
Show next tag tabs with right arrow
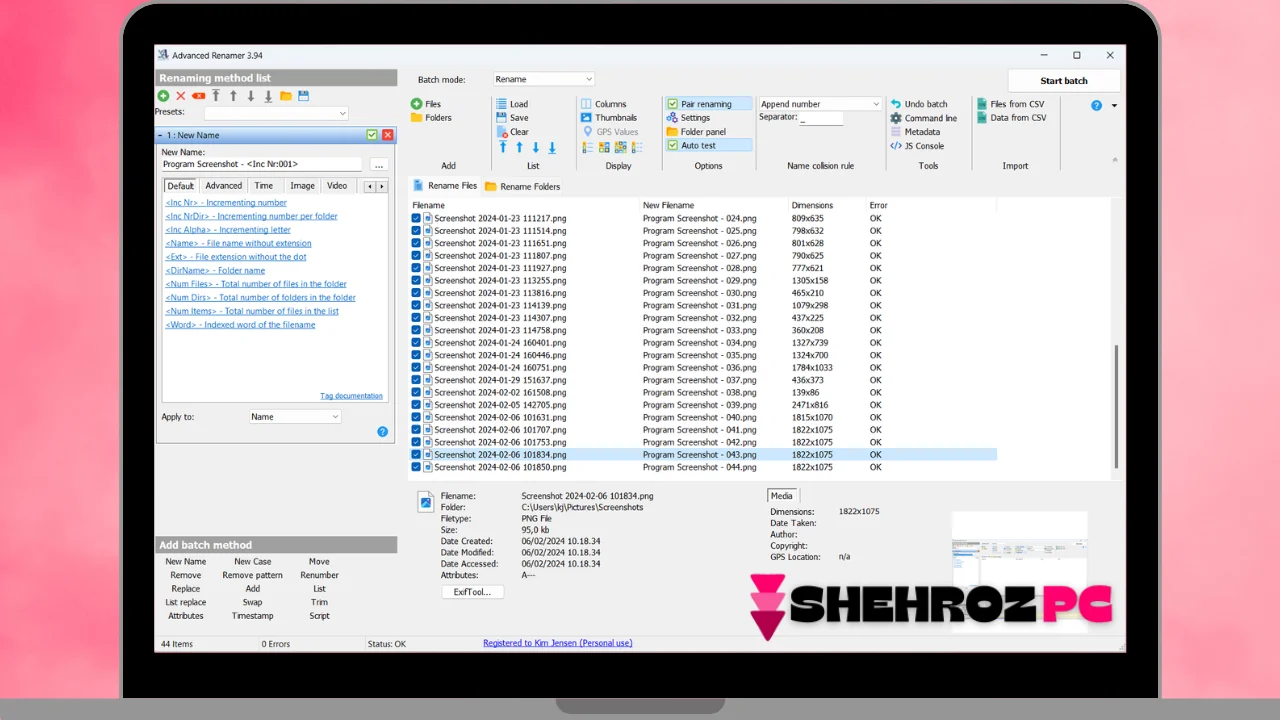coord(382,186)
